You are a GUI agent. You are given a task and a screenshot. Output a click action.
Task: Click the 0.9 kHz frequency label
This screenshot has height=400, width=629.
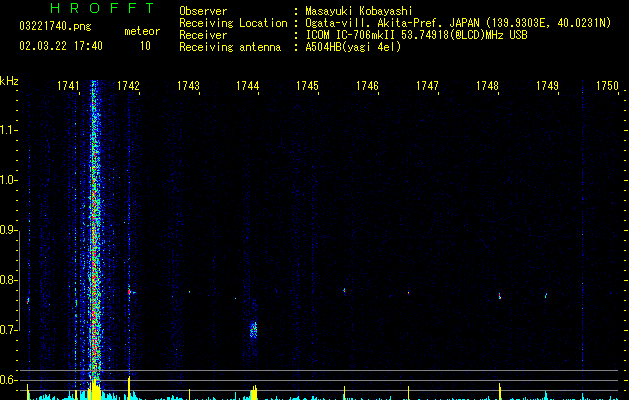coord(8,230)
